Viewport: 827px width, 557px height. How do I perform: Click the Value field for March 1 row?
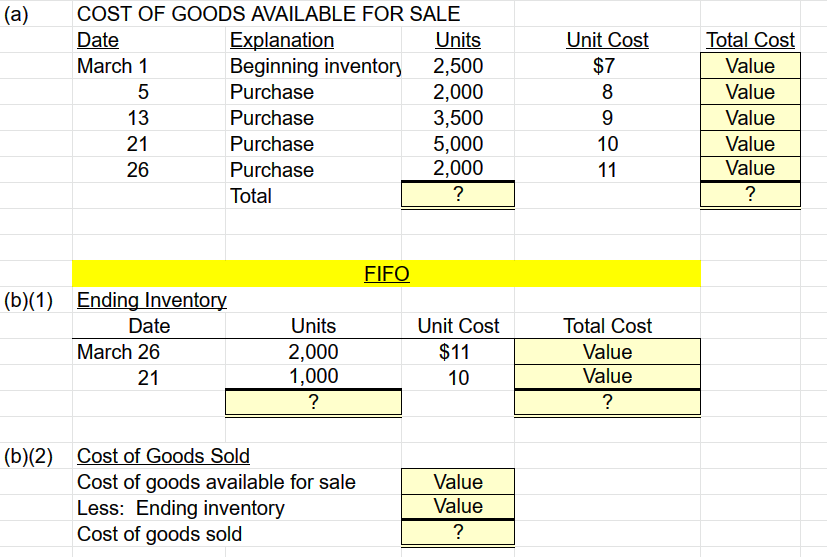click(x=750, y=66)
